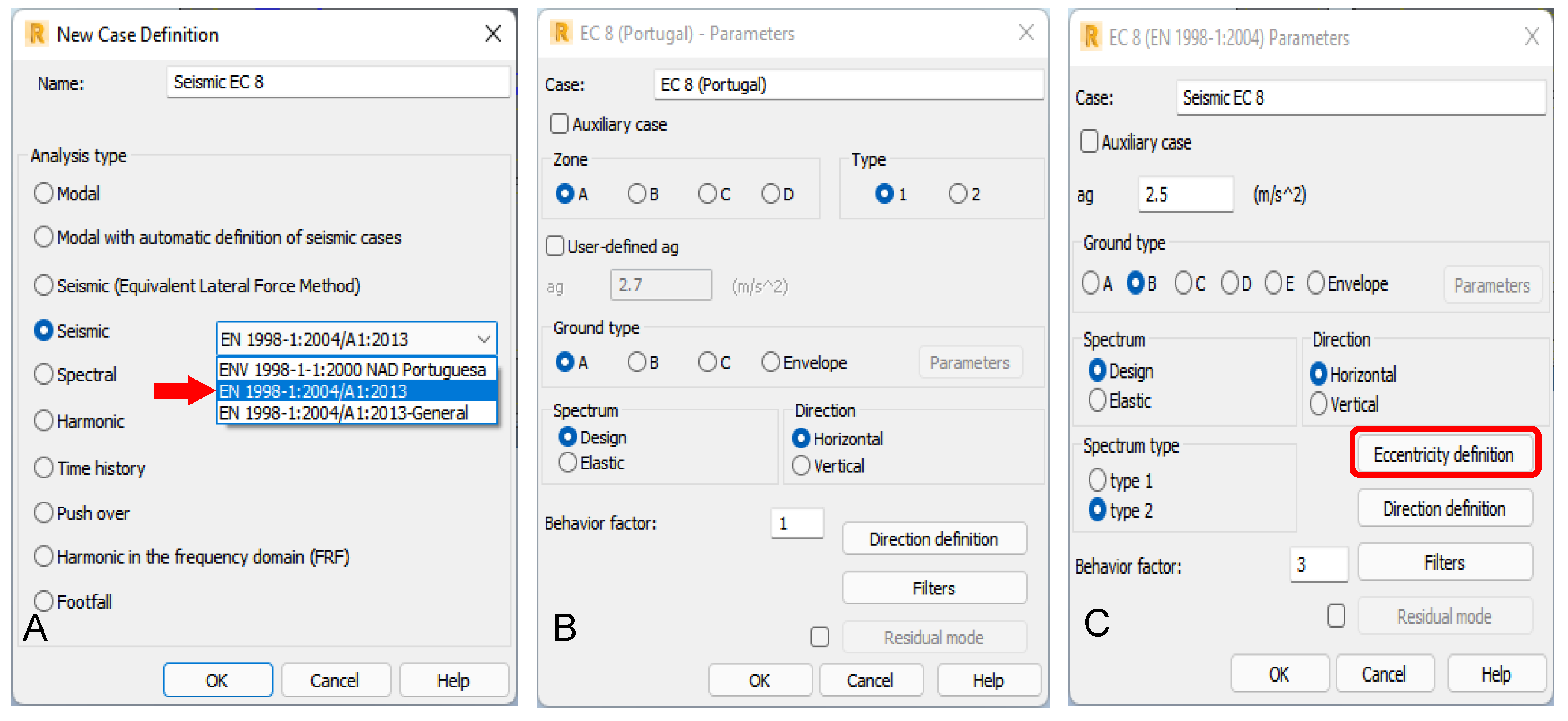Viewport: 1568px width, 721px height.
Task: Choose Zone D in Portugal parameters
Action: (x=770, y=194)
